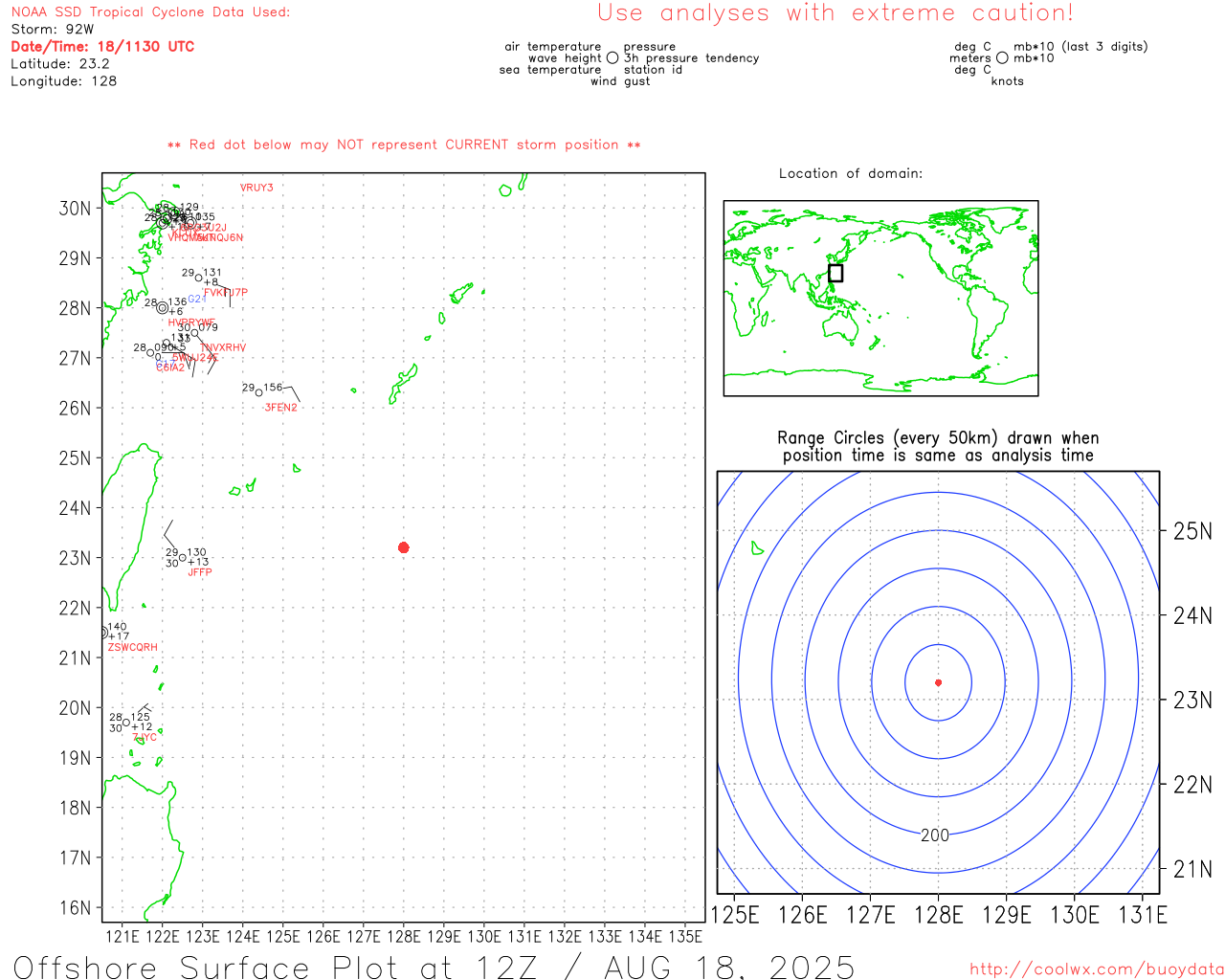Click blue label G21
The width and height of the screenshot is (1225, 980).
click(196, 300)
